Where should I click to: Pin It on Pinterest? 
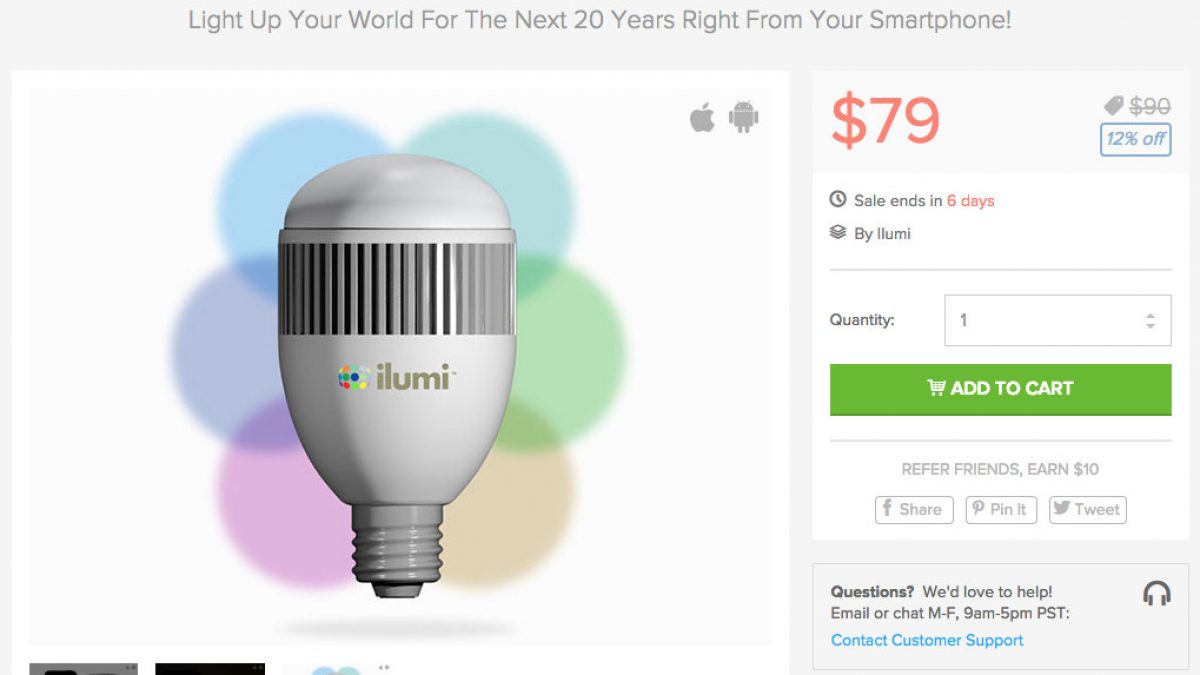(1000, 509)
